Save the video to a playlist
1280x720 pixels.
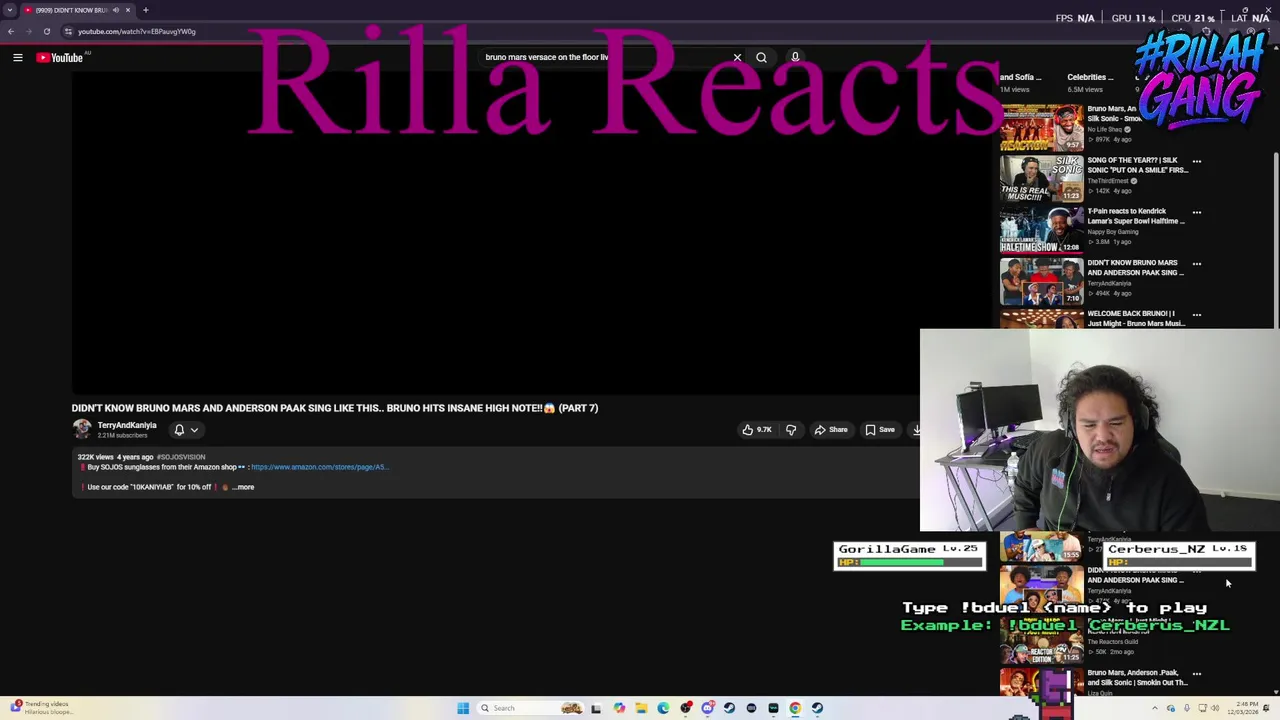880,430
